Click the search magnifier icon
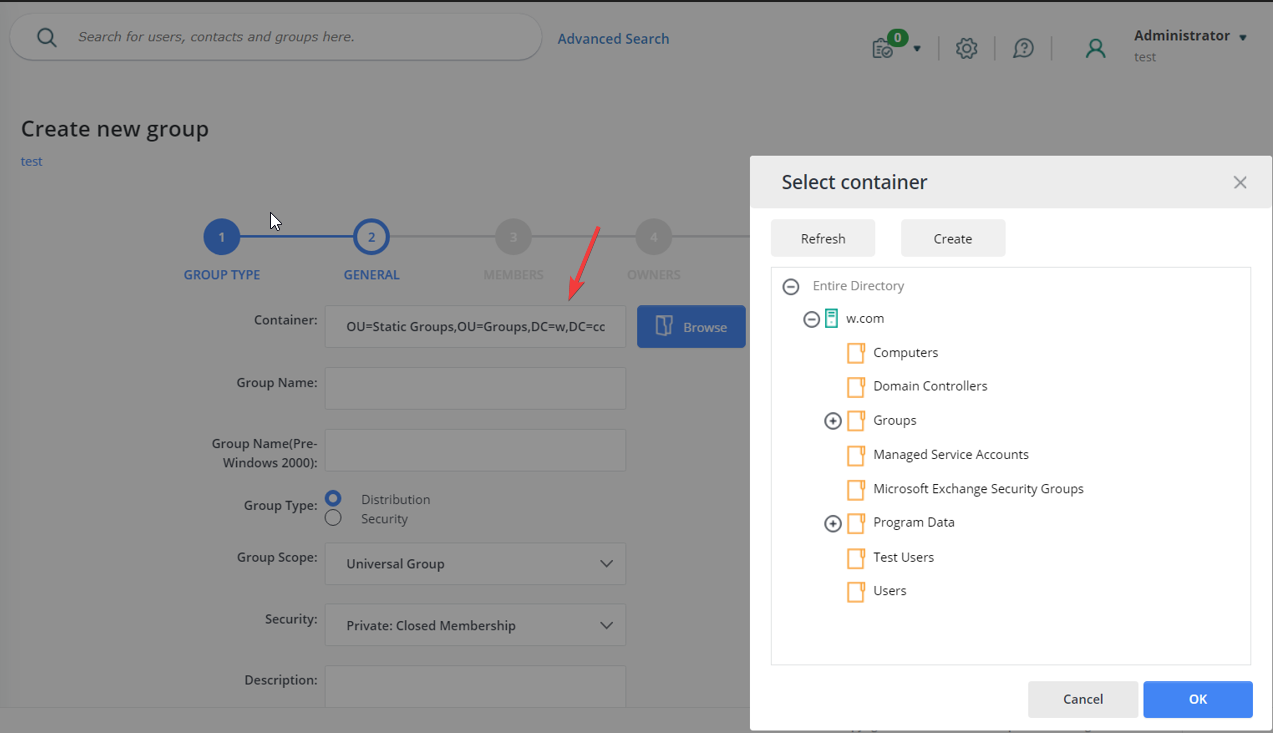 coord(46,36)
